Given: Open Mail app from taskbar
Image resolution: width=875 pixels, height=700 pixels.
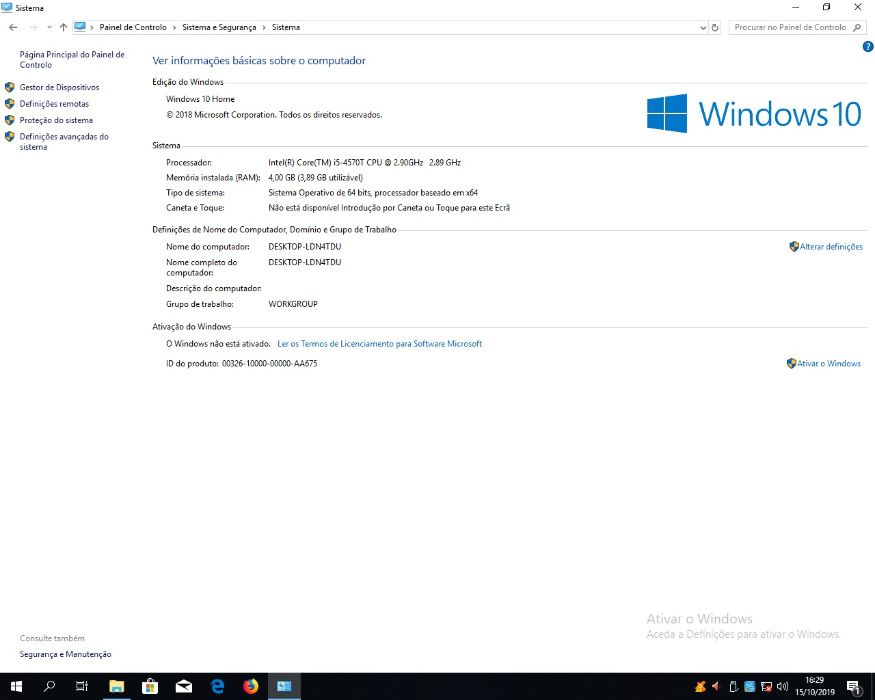Looking at the screenshot, I should [184, 686].
